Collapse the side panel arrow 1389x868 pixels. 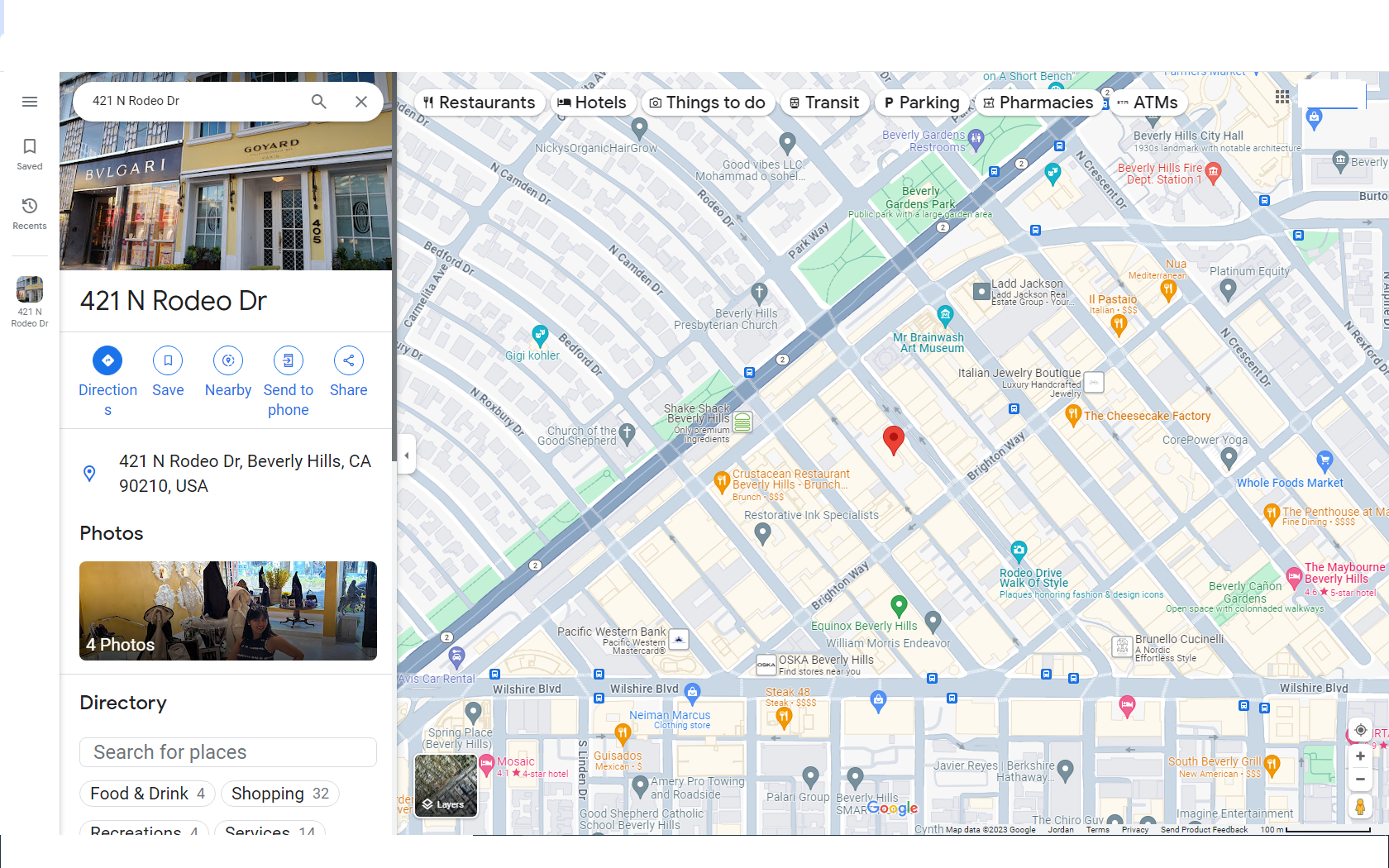(x=406, y=455)
